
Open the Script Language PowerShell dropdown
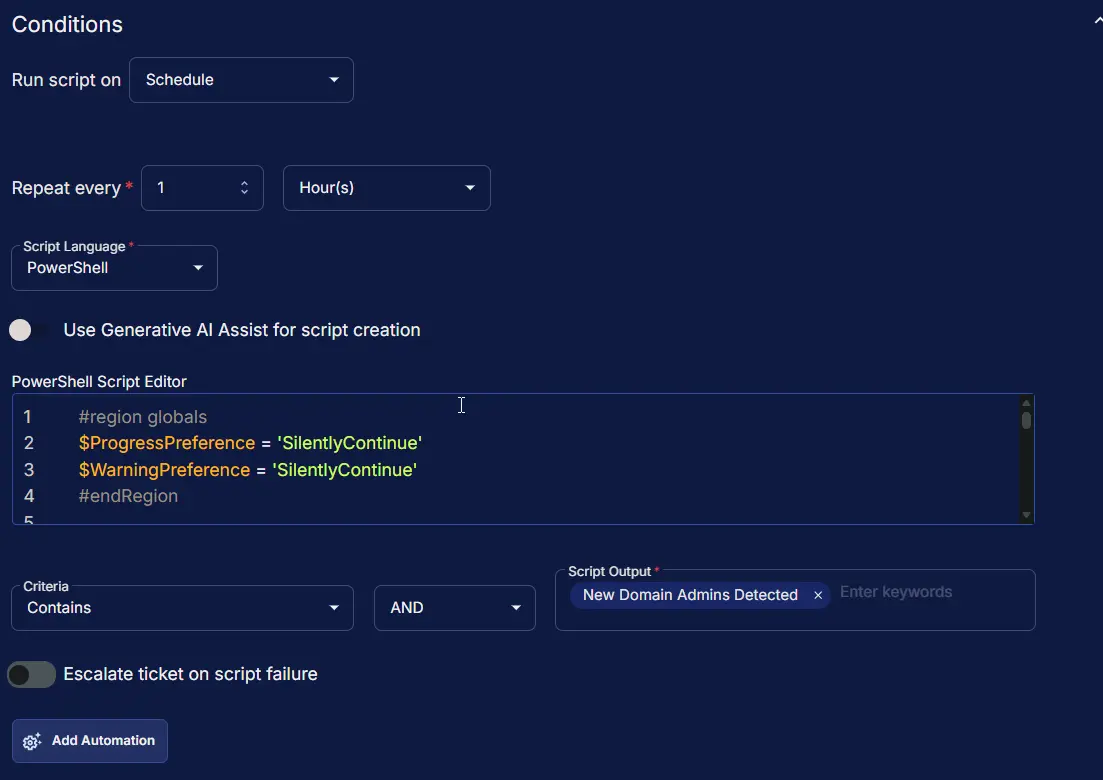point(114,268)
